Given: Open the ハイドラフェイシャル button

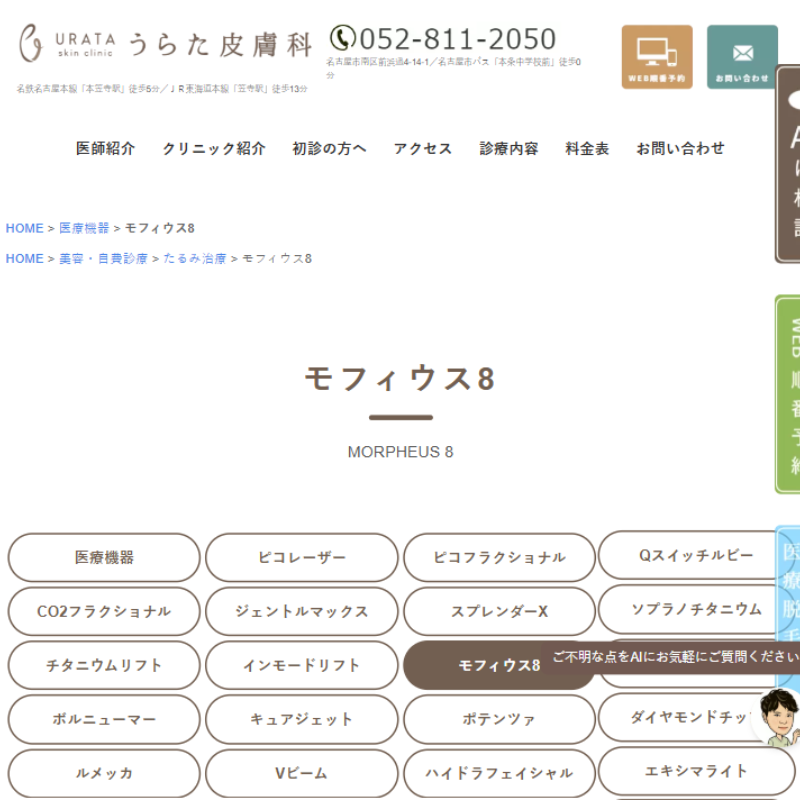Looking at the screenshot, I should point(499,773).
